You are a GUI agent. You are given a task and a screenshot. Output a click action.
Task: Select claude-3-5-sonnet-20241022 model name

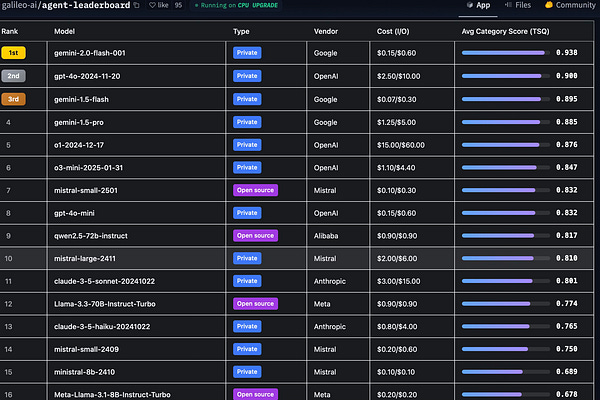pos(104,281)
